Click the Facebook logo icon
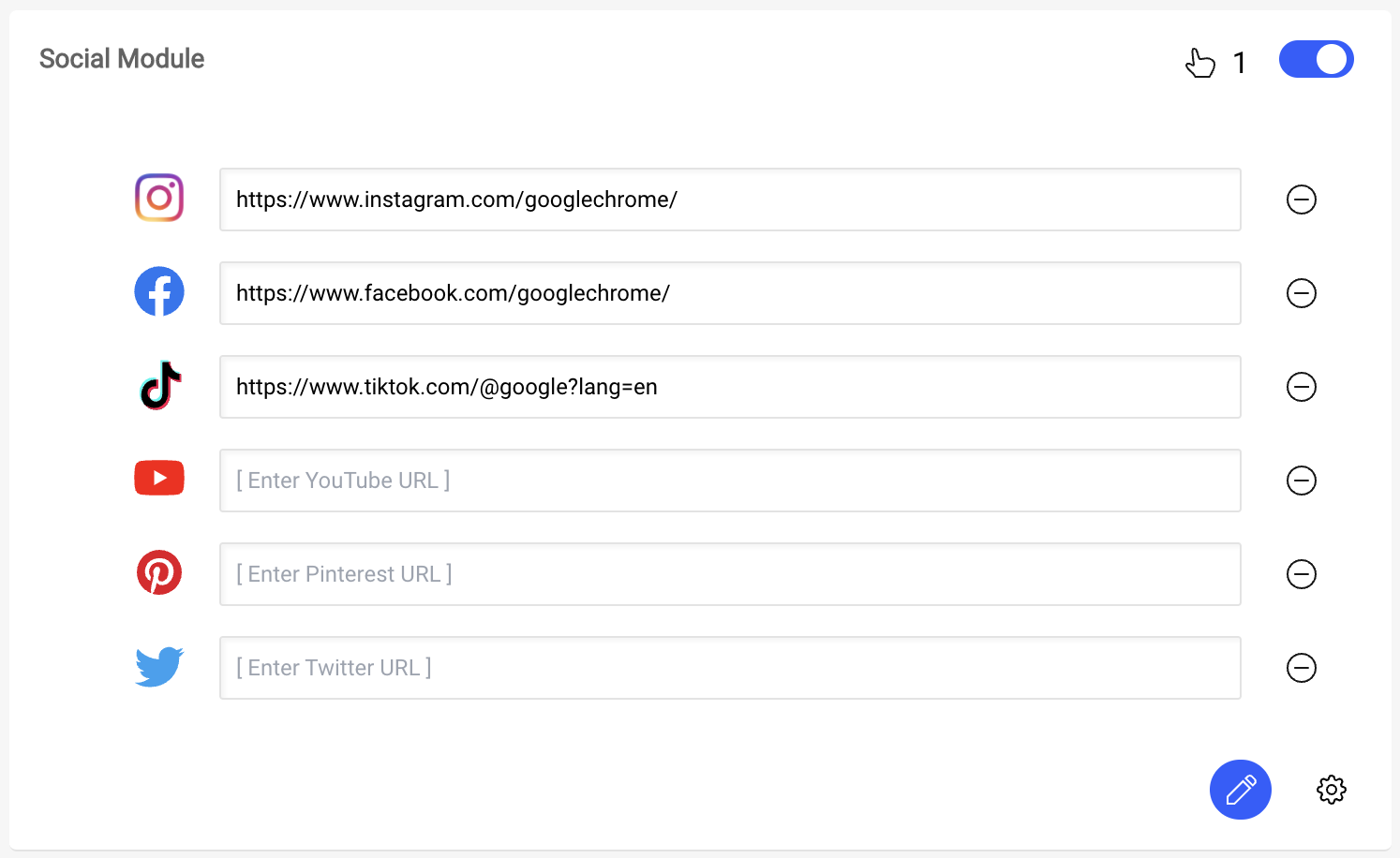1400x858 pixels. pyautogui.click(x=159, y=291)
